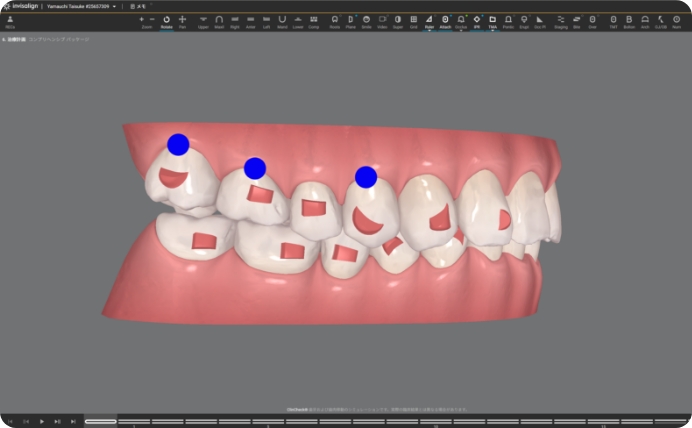Show the Upper arch view
The image size is (692, 428).
coord(203,20)
